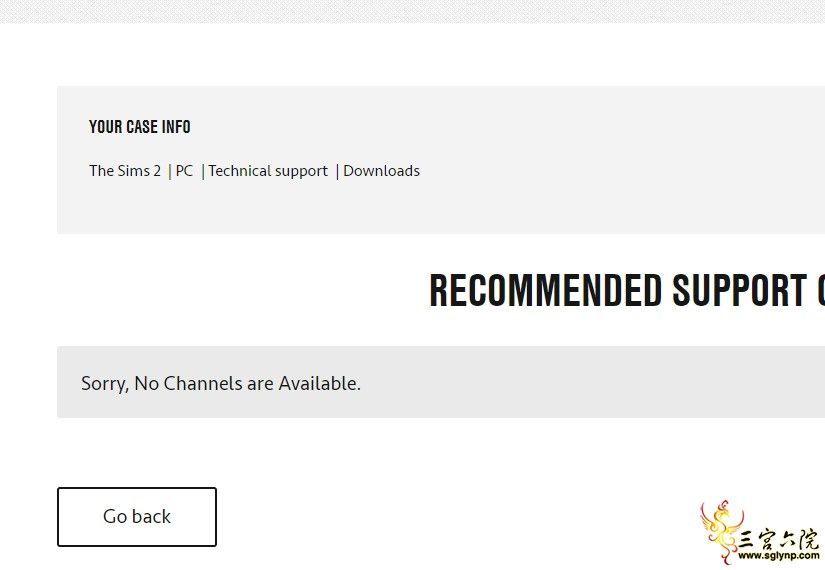
Task: Click the Sorry, No Channels message
Action: click(x=221, y=383)
